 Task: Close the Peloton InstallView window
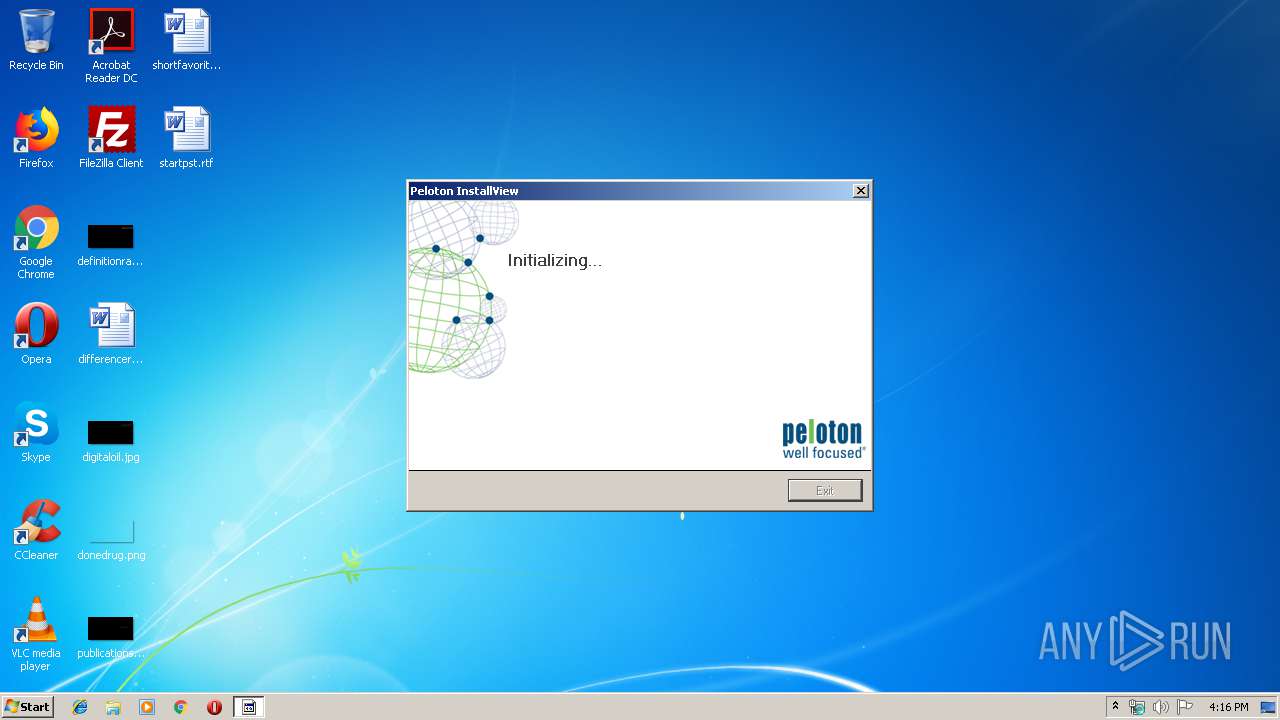[x=861, y=191]
